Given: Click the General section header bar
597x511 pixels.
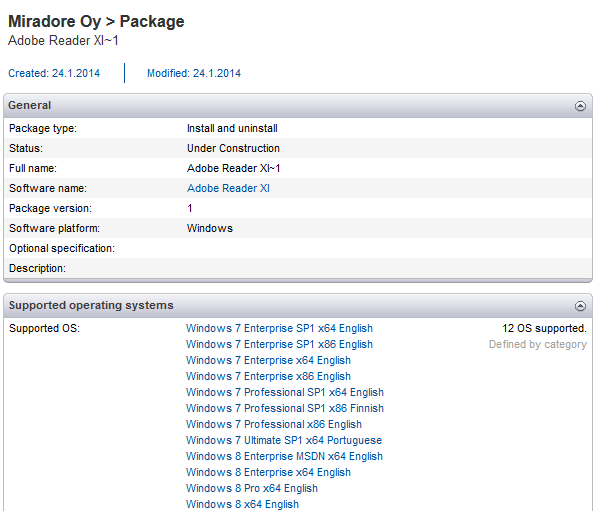Looking at the screenshot, I should point(298,105).
